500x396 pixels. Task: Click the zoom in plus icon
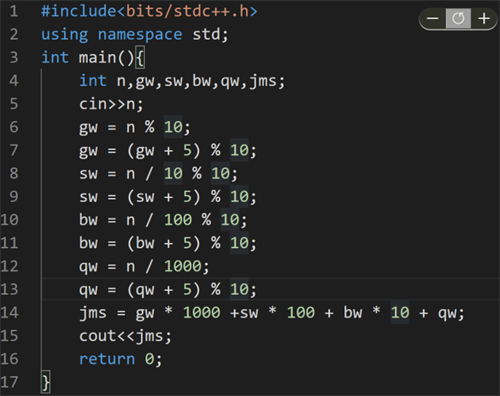tap(484, 18)
